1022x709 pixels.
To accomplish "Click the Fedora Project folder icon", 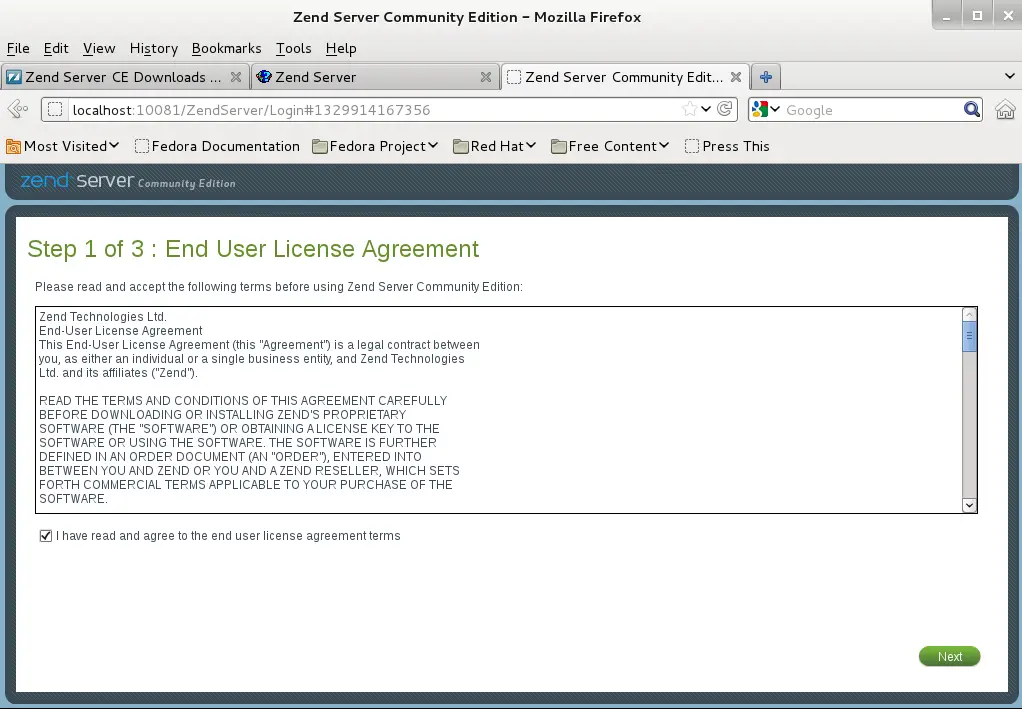I will 319,147.
